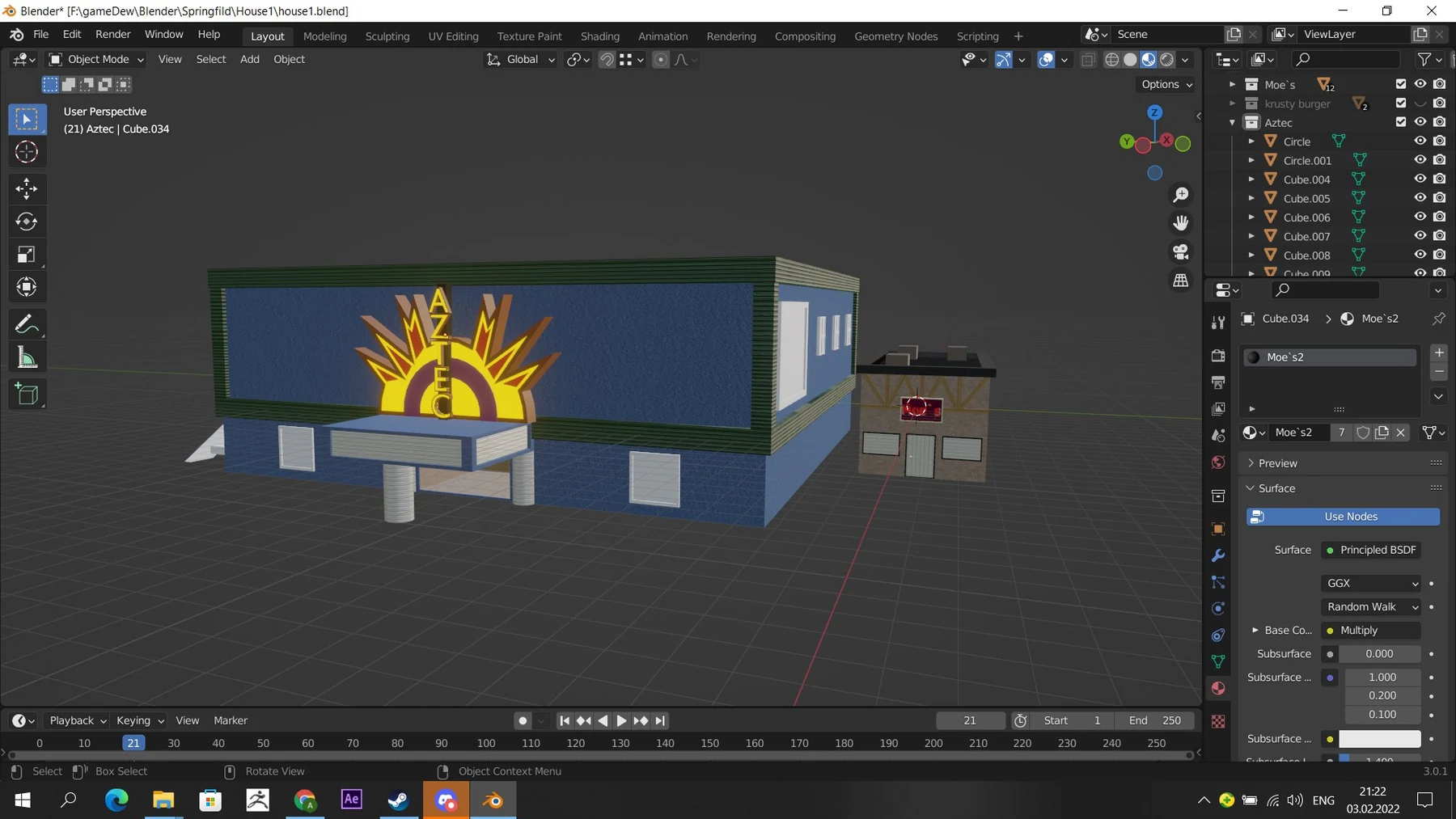Select the Measure tool
Image resolution: width=1456 pixels, height=819 pixels.
point(27,357)
